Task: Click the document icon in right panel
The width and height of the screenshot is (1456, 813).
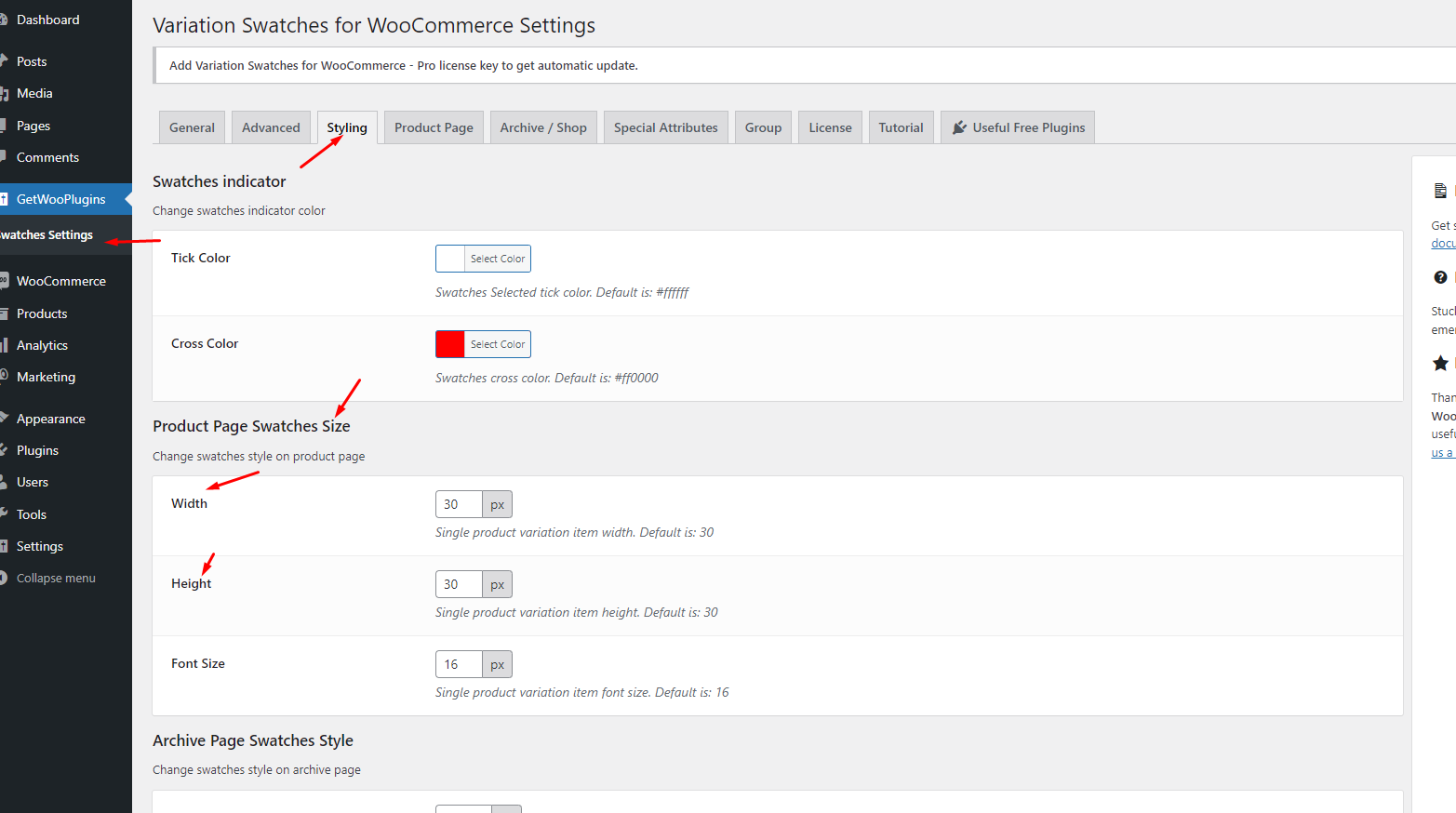Action: [1440, 191]
